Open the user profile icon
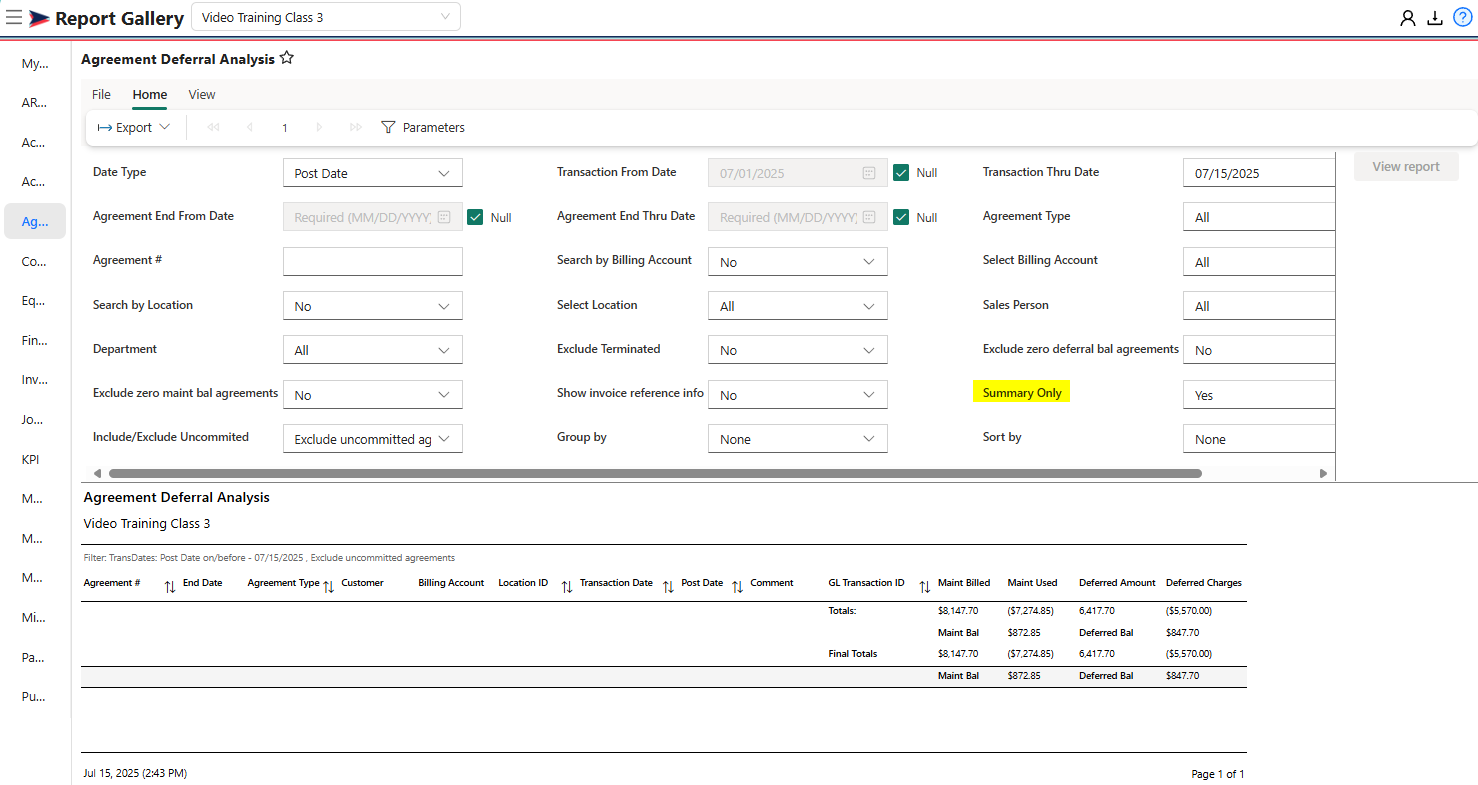Screen dimensions: 1478x785 [1408, 17]
